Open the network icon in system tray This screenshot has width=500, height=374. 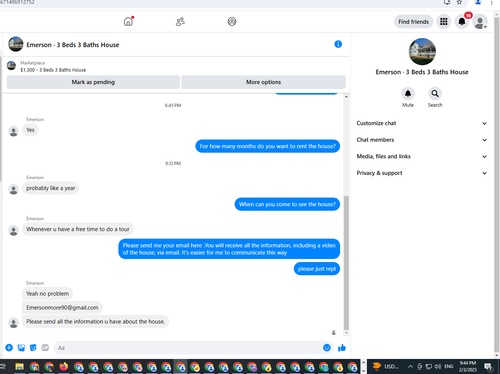[429, 367]
